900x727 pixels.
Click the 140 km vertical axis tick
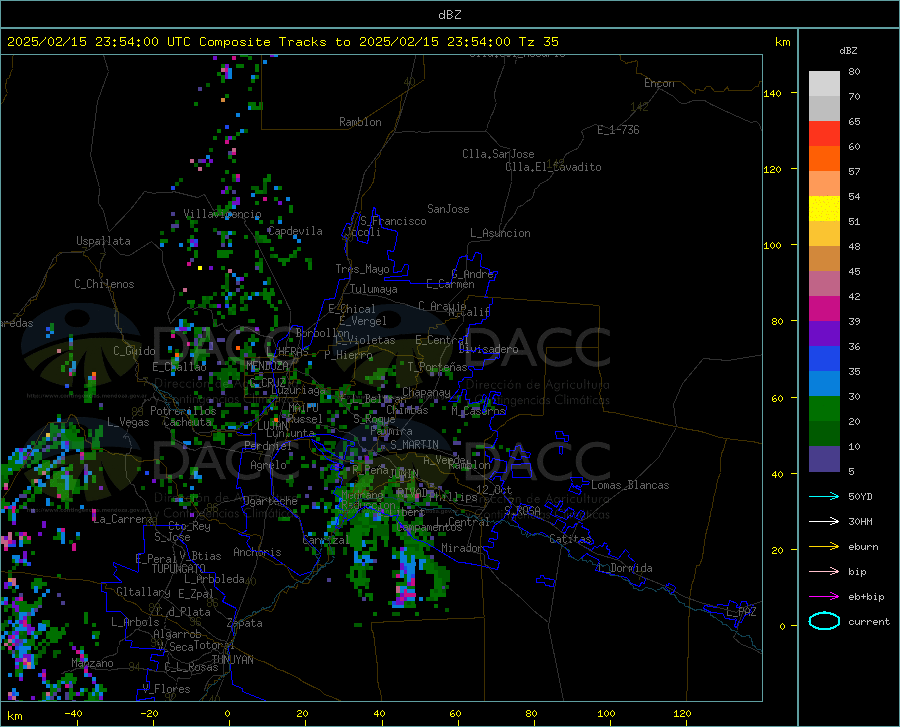pos(772,94)
